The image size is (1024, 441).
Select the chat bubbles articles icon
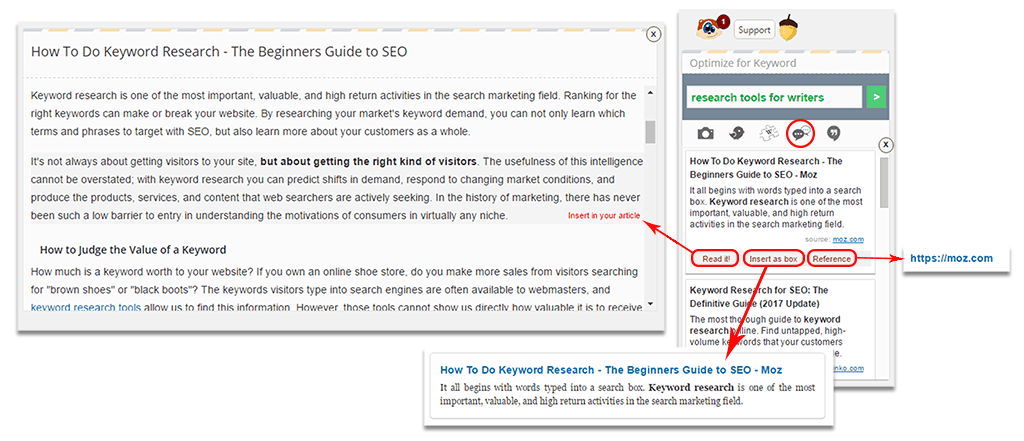point(801,133)
